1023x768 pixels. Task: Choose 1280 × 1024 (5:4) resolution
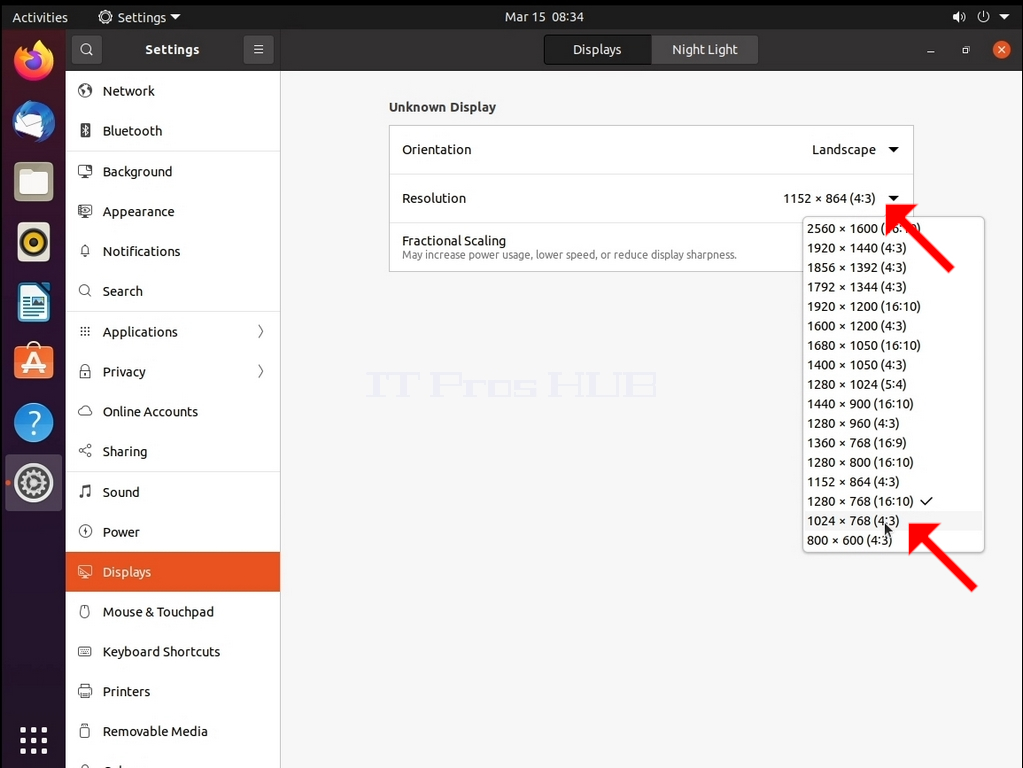893,384
